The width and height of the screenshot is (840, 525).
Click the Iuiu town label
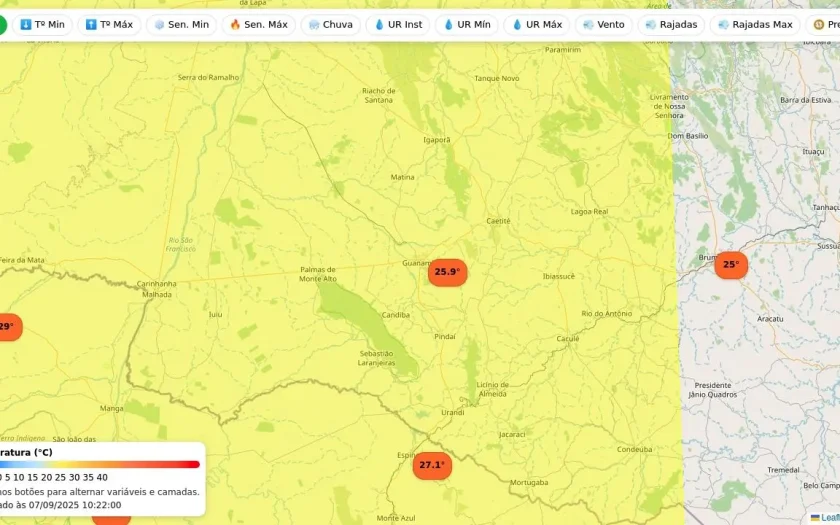point(215,314)
